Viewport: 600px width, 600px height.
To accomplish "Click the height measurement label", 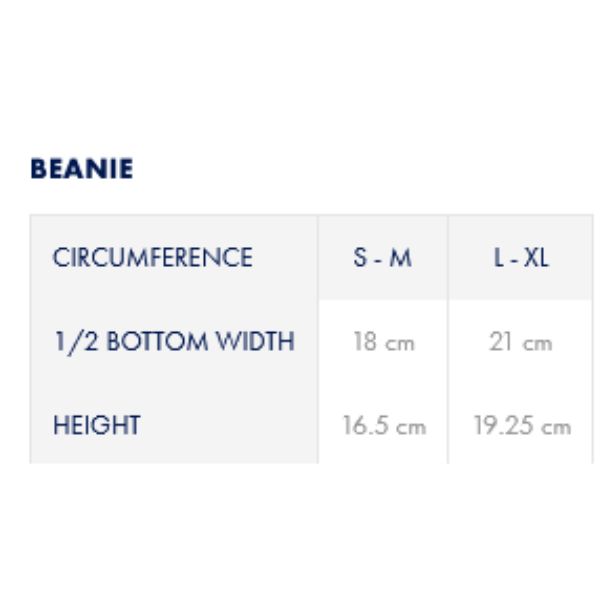I will tap(96, 425).
